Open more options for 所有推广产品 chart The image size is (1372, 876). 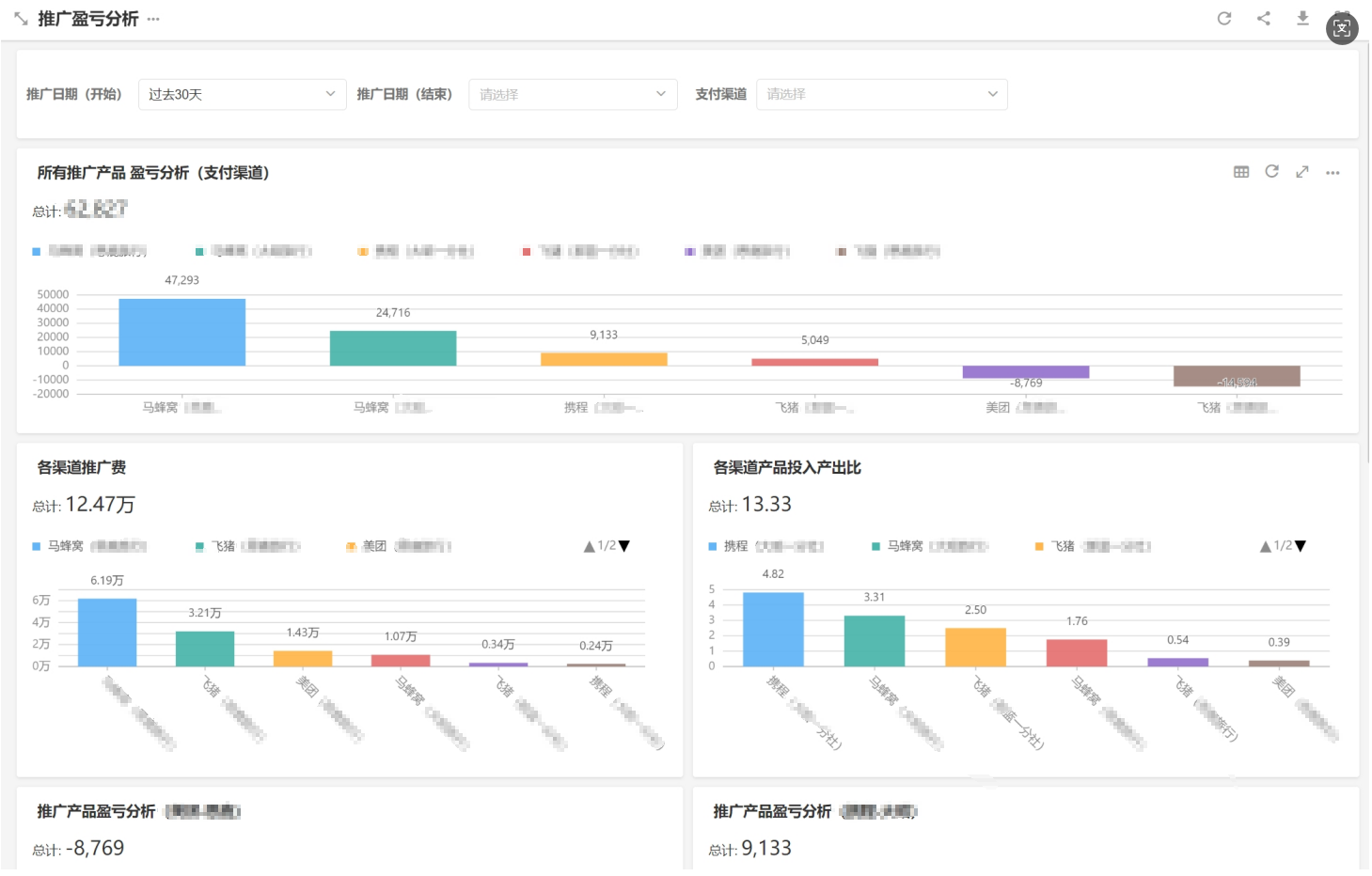coord(1333,173)
